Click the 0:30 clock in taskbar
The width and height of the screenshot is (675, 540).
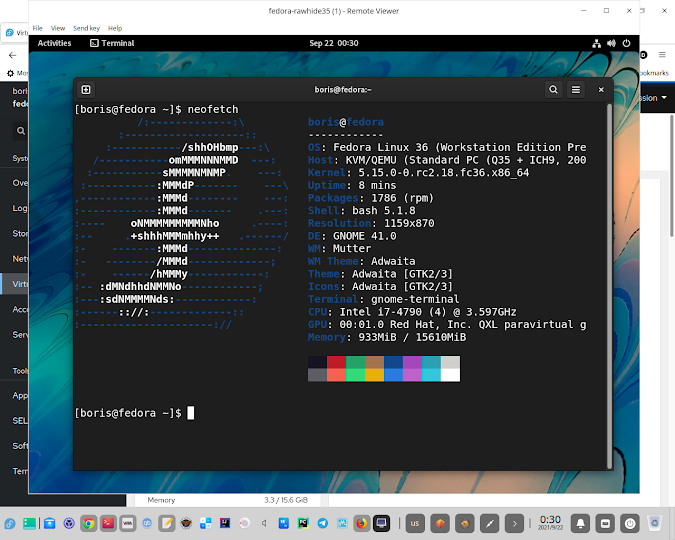click(551, 523)
